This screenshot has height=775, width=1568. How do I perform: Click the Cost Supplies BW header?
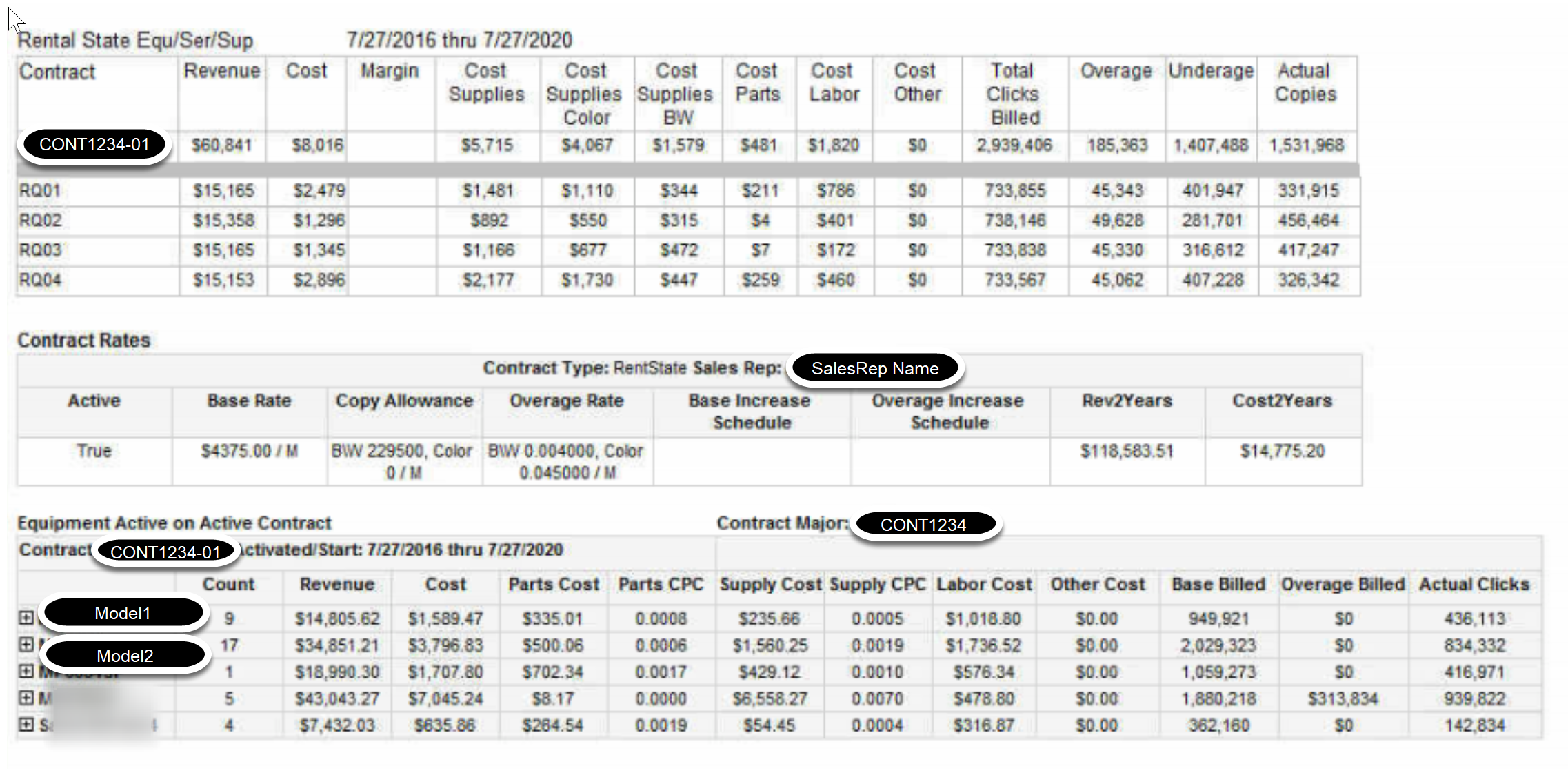click(676, 94)
